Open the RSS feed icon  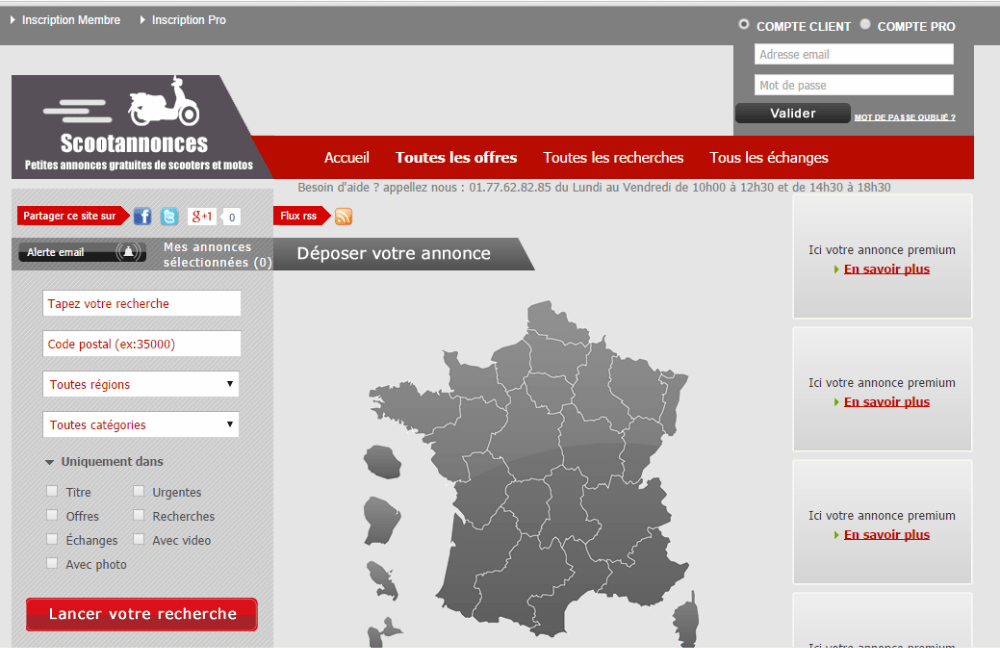[343, 216]
